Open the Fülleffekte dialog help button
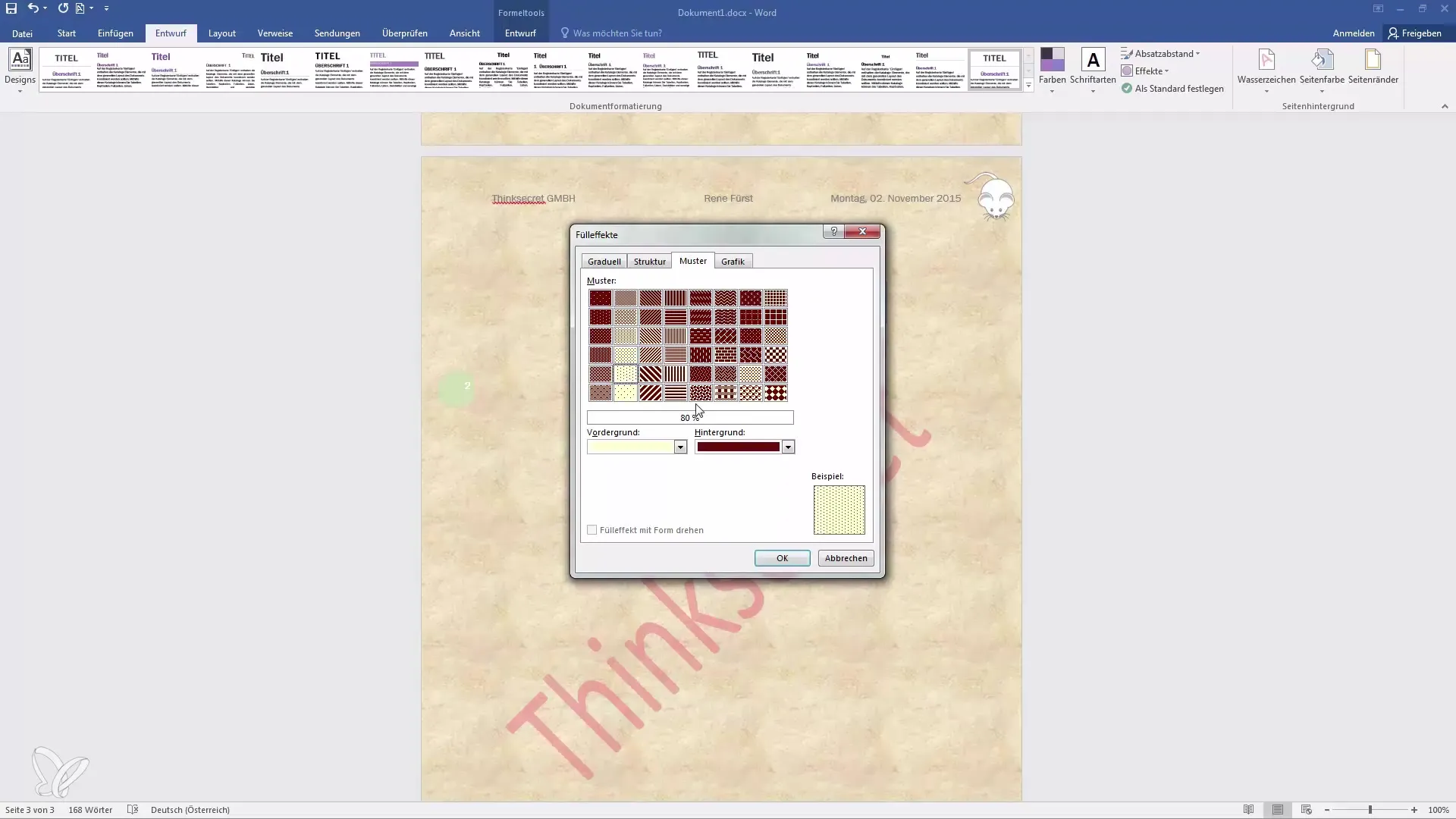Image resolution: width=1456 pixels, height=819 pixels. (x=833, y=232)
